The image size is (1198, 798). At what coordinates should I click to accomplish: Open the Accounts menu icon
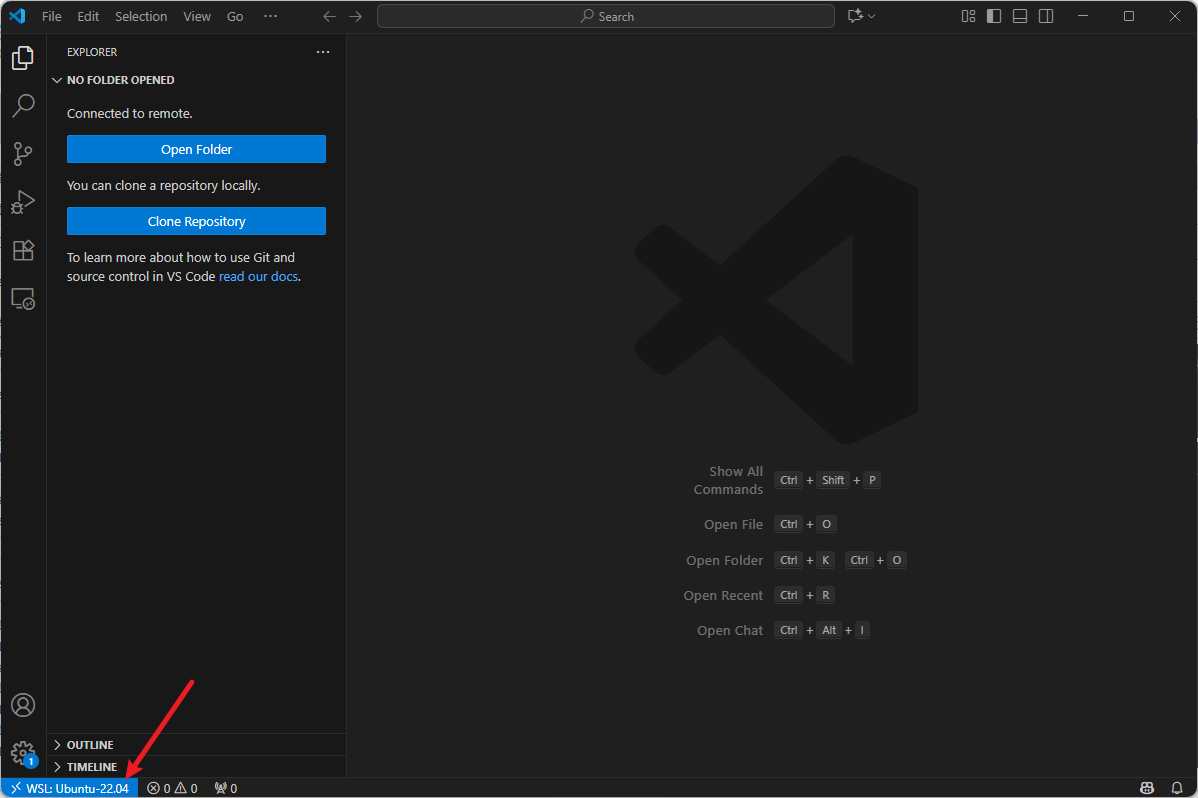pos(23,705)
